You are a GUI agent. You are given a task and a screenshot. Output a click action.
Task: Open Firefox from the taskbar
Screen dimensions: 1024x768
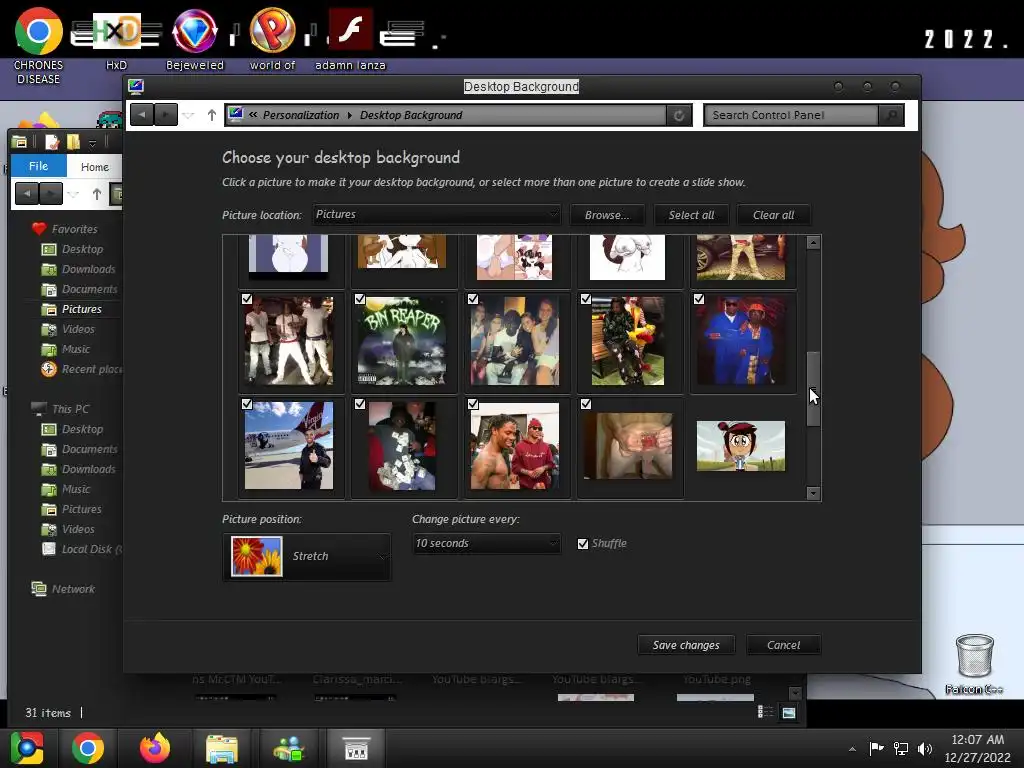[155, 748]
